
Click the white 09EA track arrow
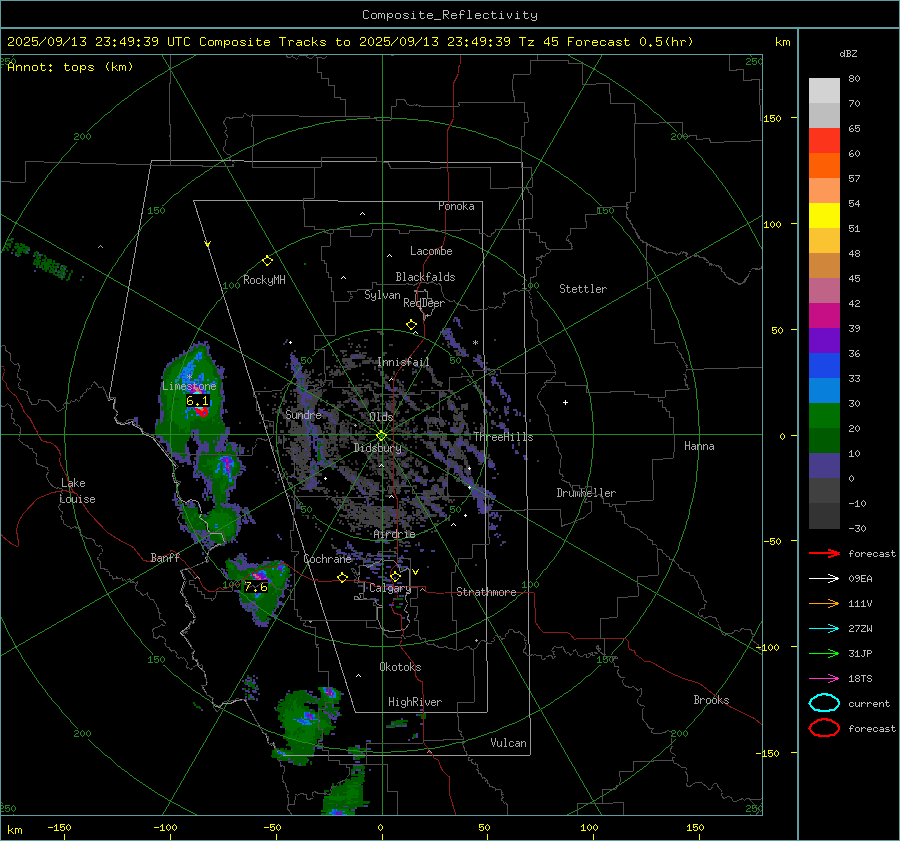click(x=824, y=579)
